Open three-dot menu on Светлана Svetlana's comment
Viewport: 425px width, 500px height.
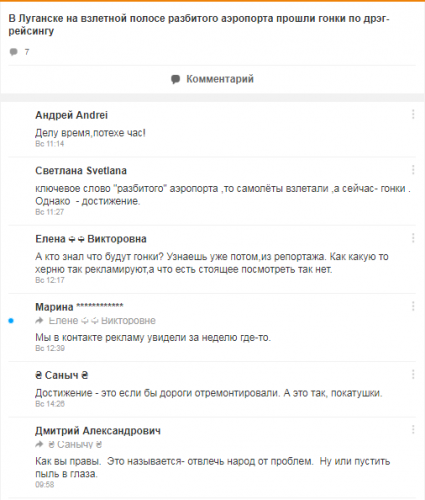click(x=413, y=170)
